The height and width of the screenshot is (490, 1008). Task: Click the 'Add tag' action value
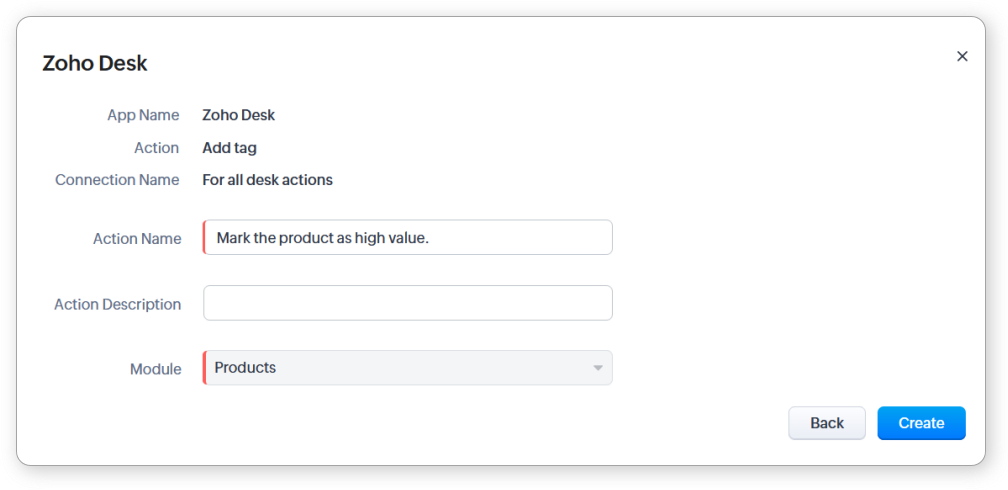(229, 148)
